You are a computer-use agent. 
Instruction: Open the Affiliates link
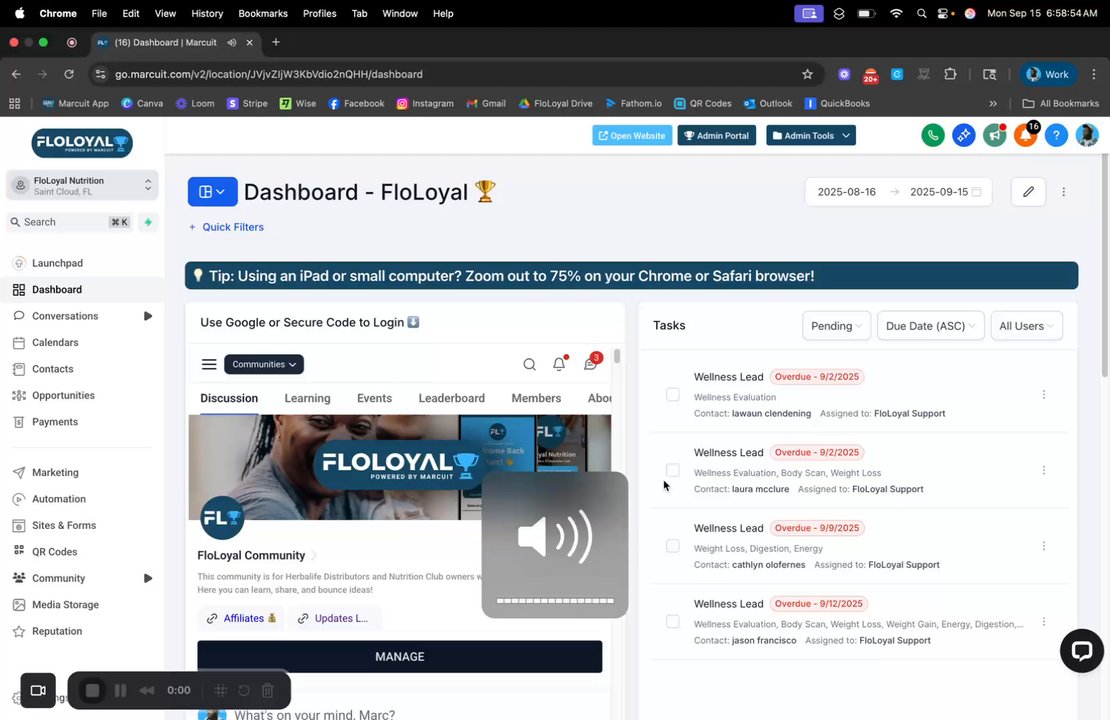(241, 618)
